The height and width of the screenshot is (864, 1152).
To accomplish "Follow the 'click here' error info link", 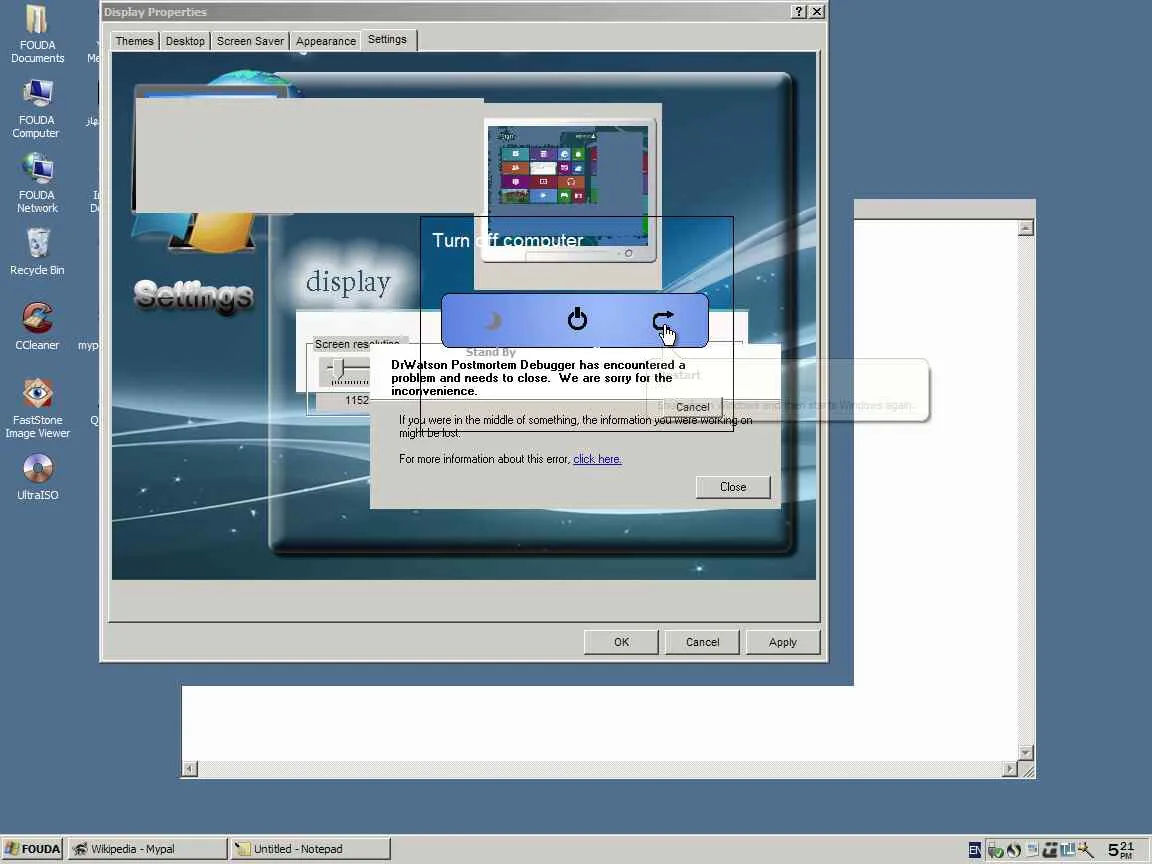I will (597, 459).
